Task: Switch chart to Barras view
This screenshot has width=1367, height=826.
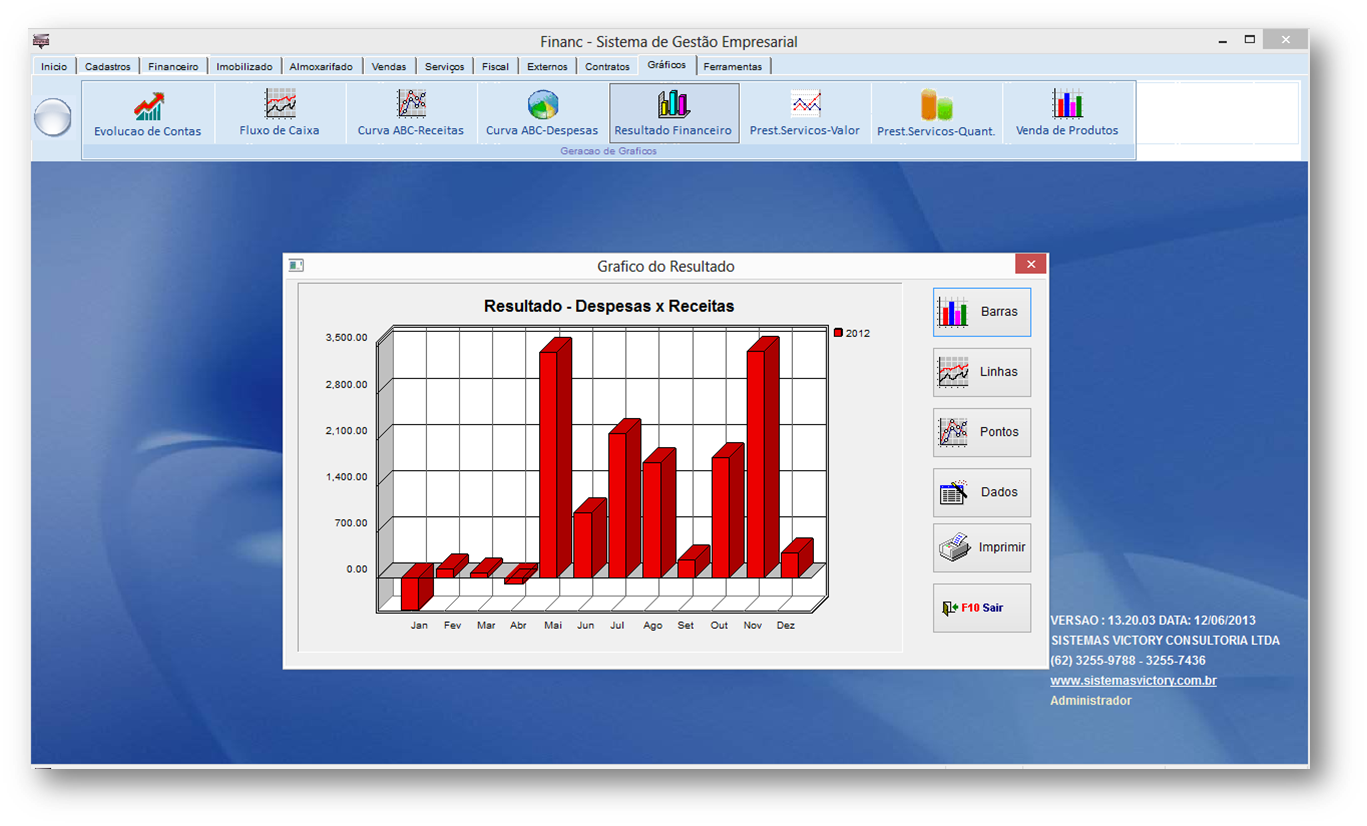Action: (x=981, y=312)
